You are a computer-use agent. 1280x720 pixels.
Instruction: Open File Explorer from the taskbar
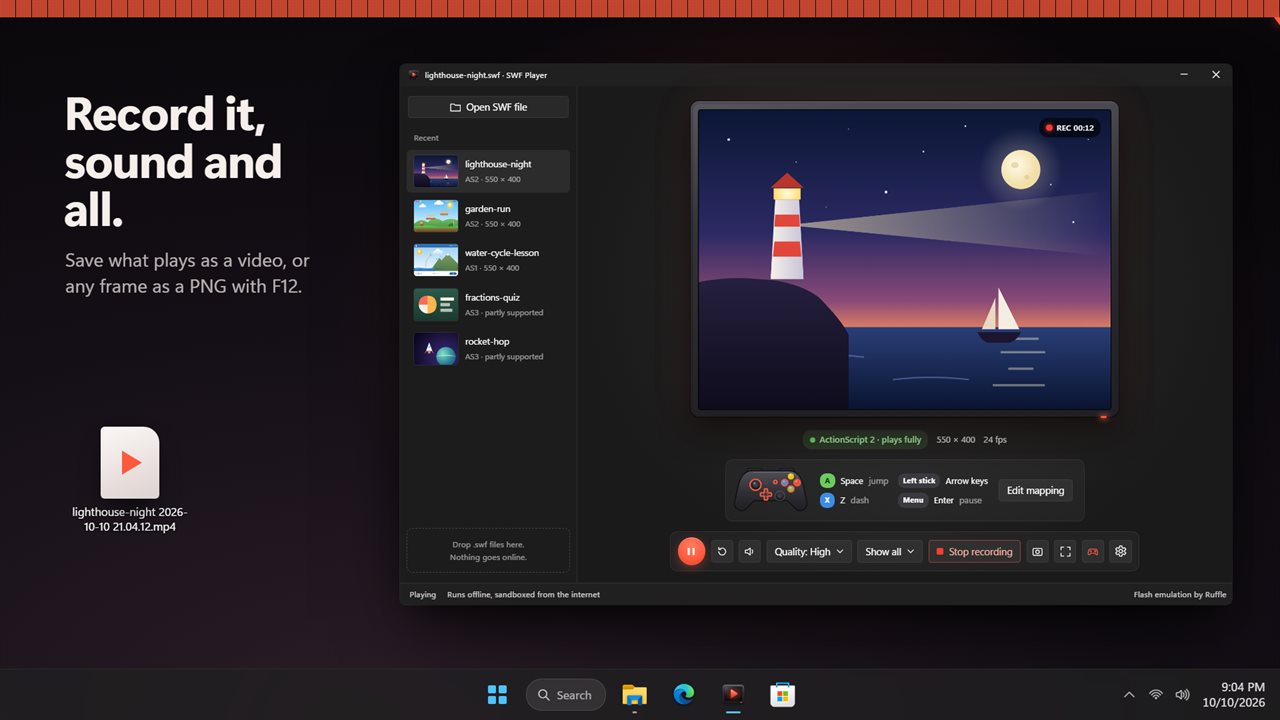pos(634,695)
